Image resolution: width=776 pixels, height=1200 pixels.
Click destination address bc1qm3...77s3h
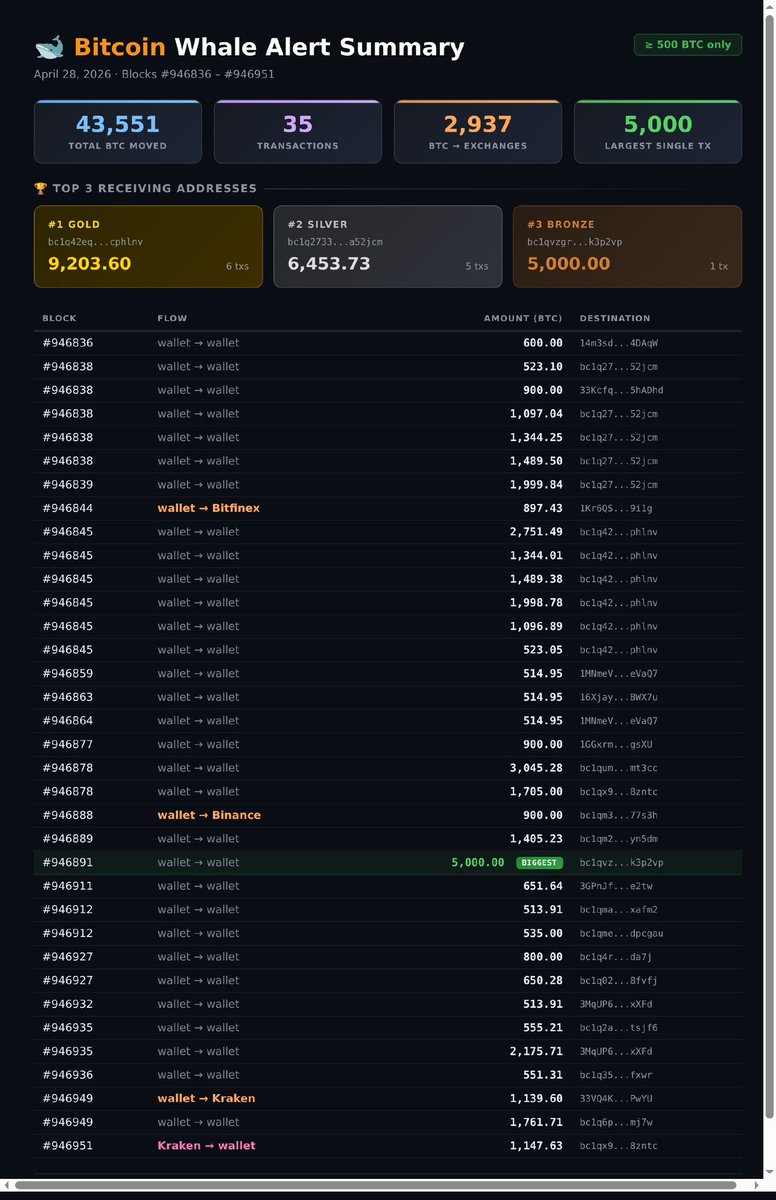[x=619, y=815]
